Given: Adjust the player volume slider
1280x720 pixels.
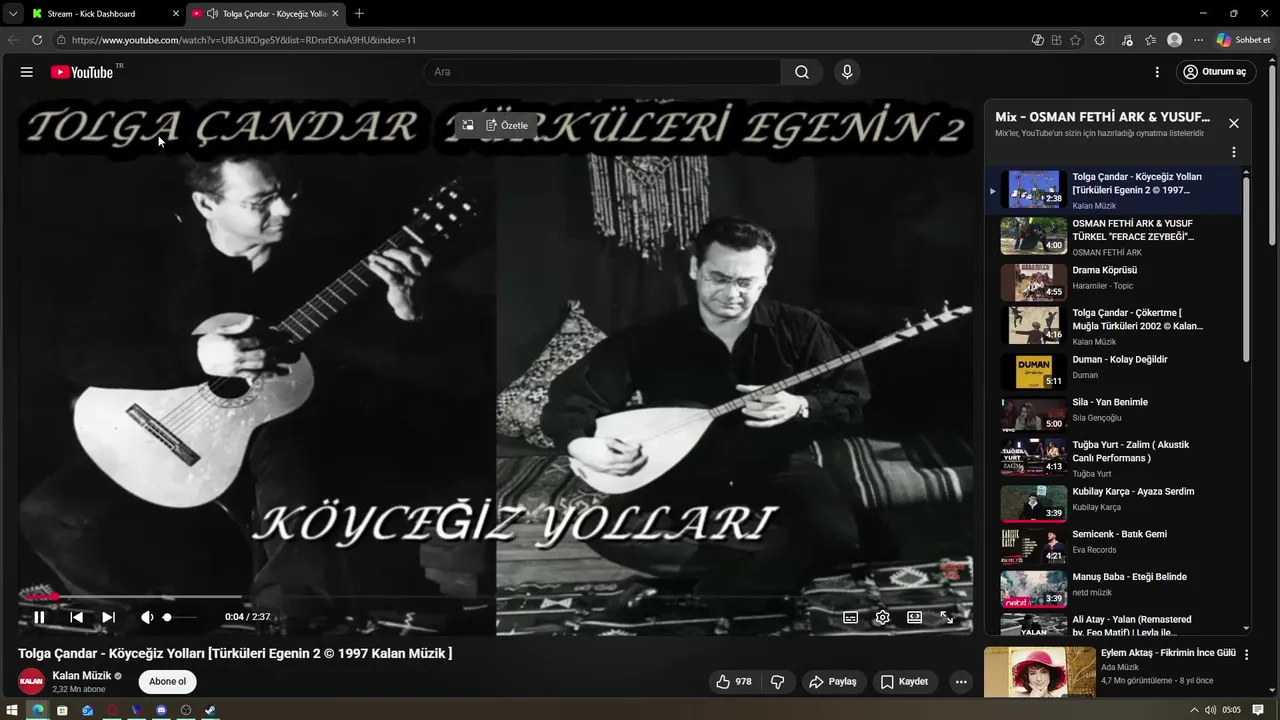Looking at the screenshot, I should 180,617.
